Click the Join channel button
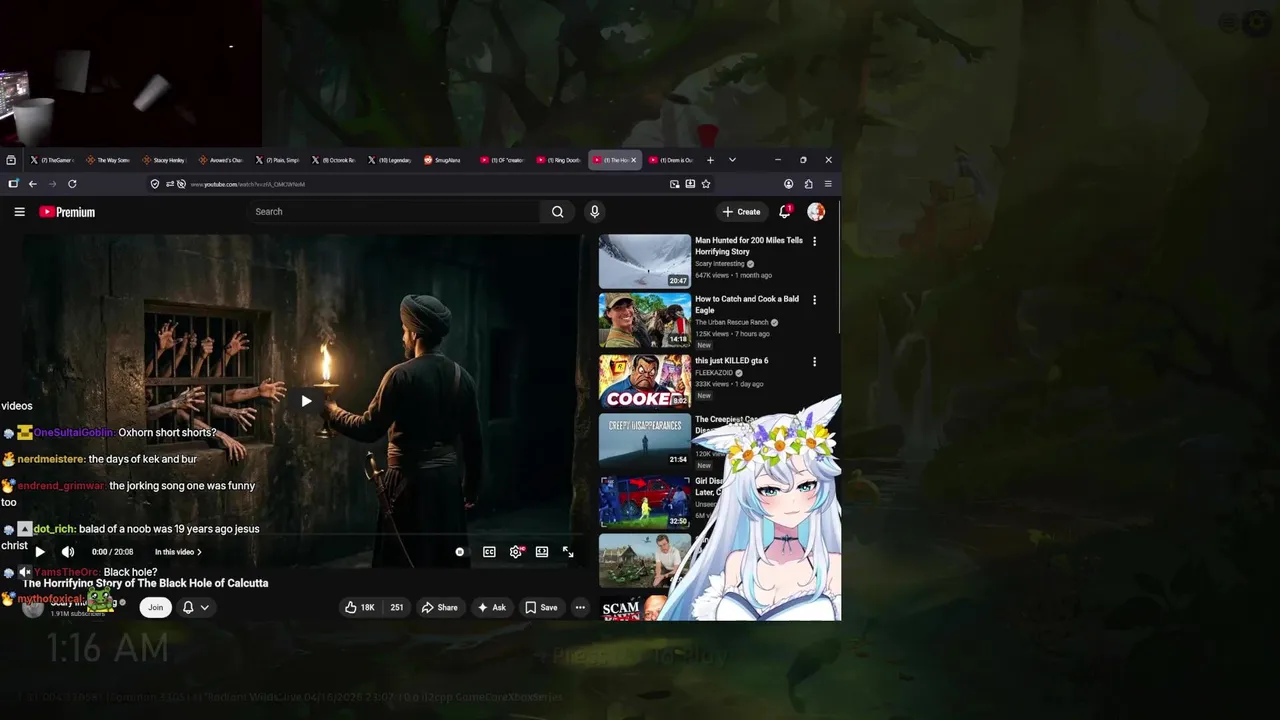The image size is (1280, 720). click(155, 607)
